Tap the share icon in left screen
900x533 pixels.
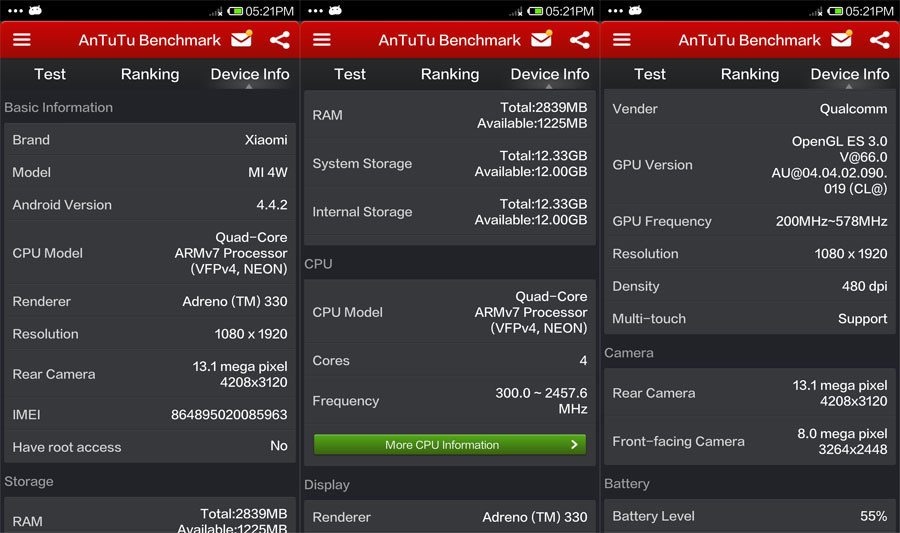click(280, 40)
